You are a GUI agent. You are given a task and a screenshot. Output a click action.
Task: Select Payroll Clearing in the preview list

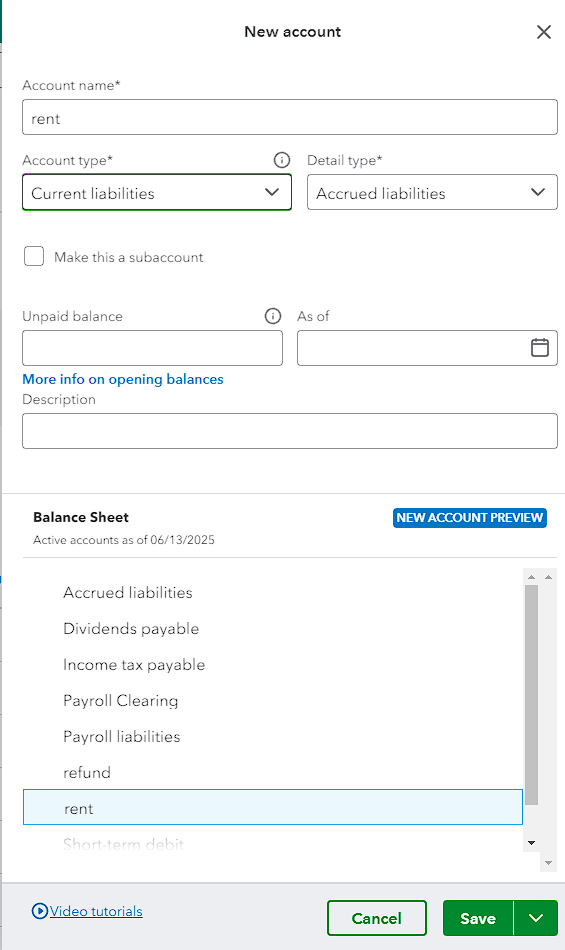click(x=121, y=701)
